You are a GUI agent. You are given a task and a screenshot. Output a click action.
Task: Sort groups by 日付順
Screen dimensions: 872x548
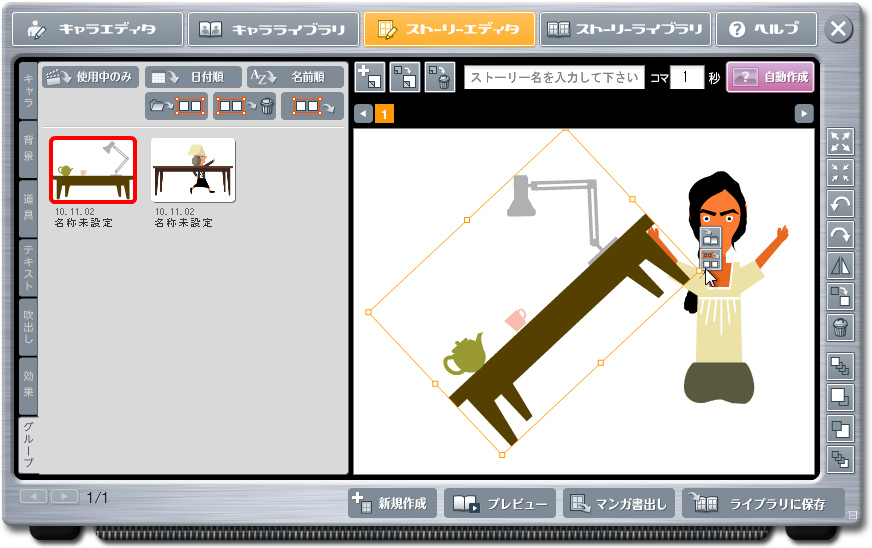[193, 77]
